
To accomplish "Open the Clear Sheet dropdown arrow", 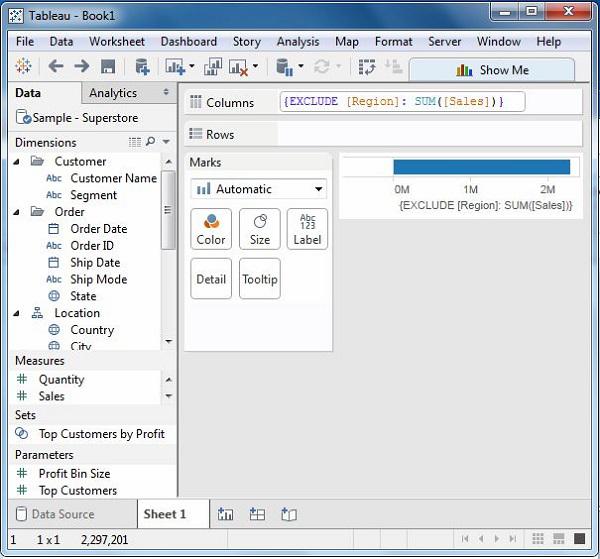I will (x=255, y=66).
